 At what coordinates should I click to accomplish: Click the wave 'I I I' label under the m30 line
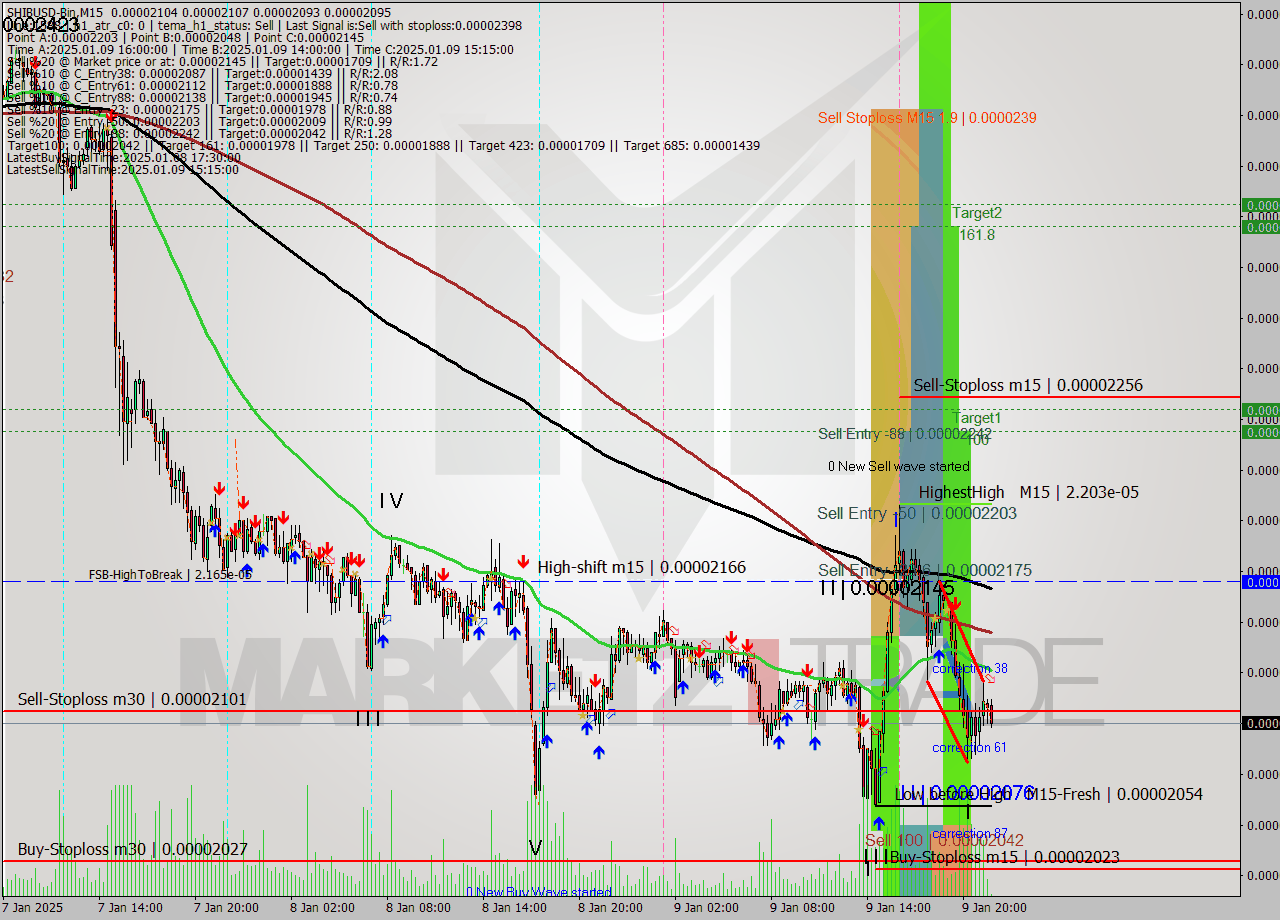pos(368,718)
